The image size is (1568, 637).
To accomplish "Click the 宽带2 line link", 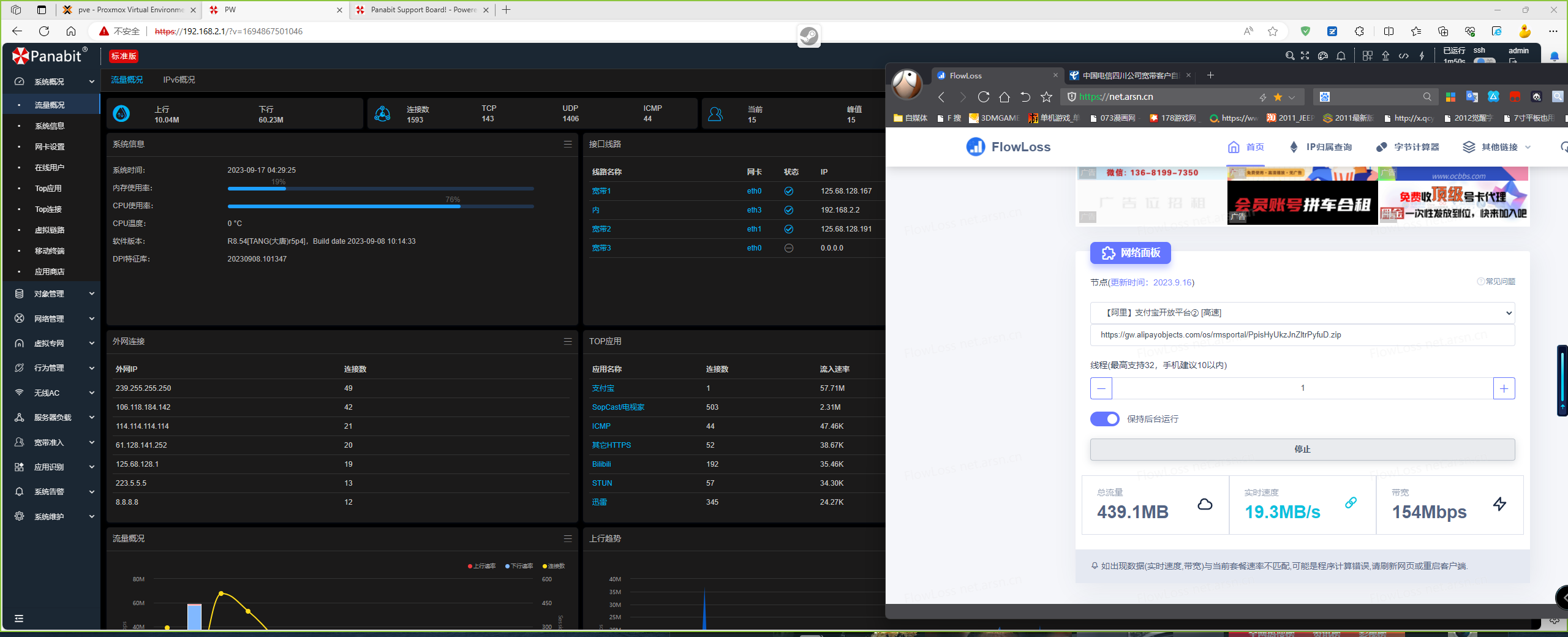I will point(601,229).
